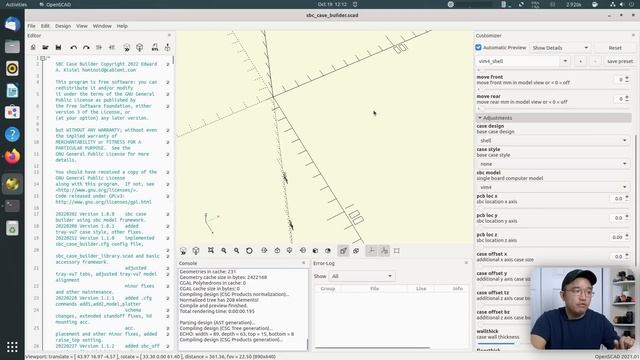Click the Open file icon in Editor toolbar
Image resolution: width=640 pixels, height=360 pixels.
coord(45,47)
